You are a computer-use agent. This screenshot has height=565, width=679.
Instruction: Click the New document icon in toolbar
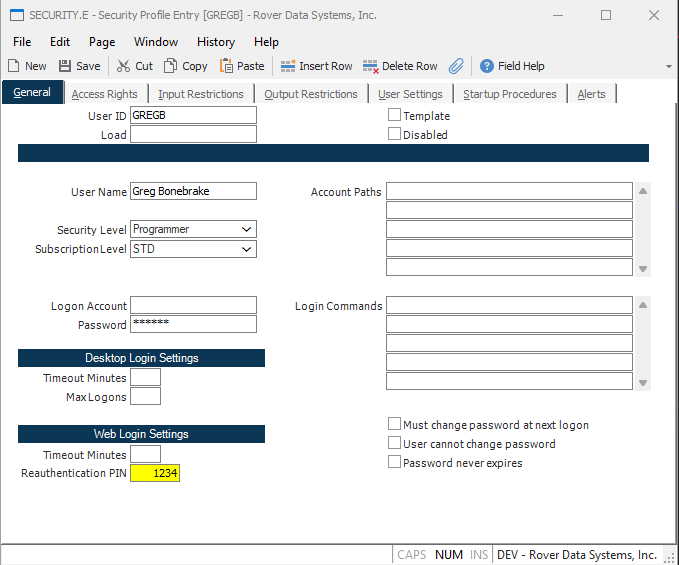point(14,66)
